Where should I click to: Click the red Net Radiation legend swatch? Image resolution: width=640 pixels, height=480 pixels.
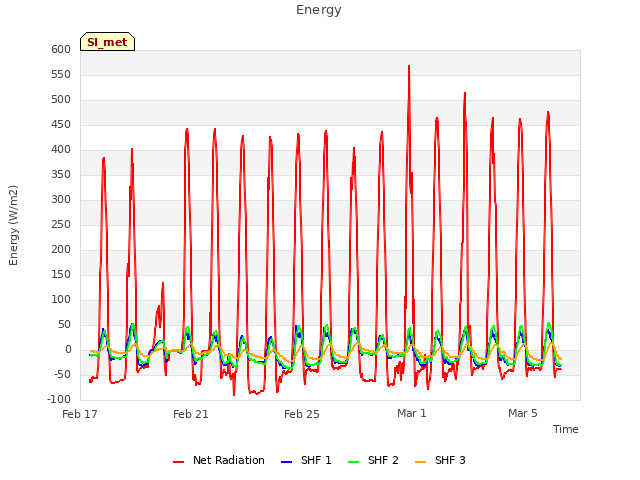(x=178, y=462)
